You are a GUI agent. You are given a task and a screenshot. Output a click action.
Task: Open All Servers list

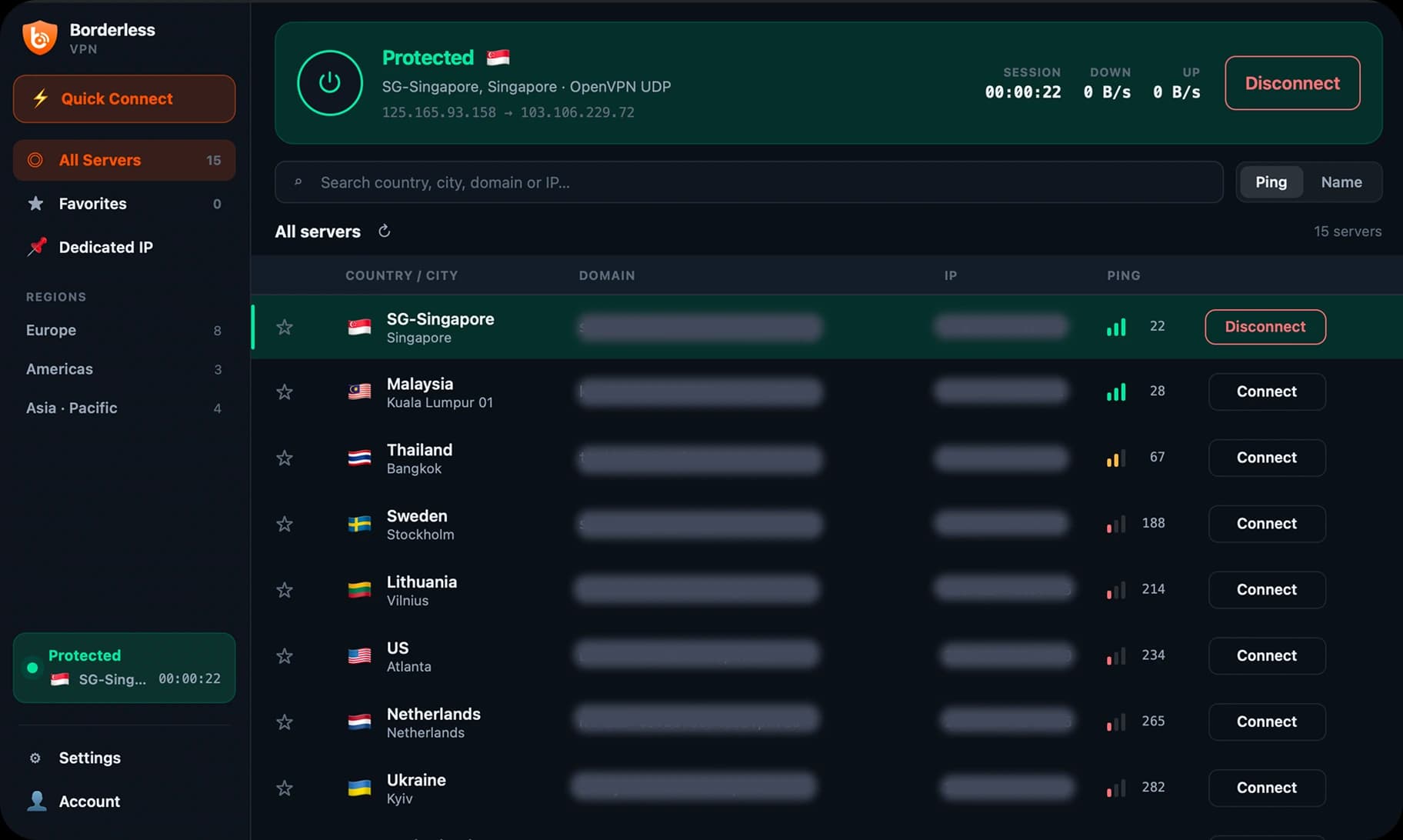coord(125,160)
